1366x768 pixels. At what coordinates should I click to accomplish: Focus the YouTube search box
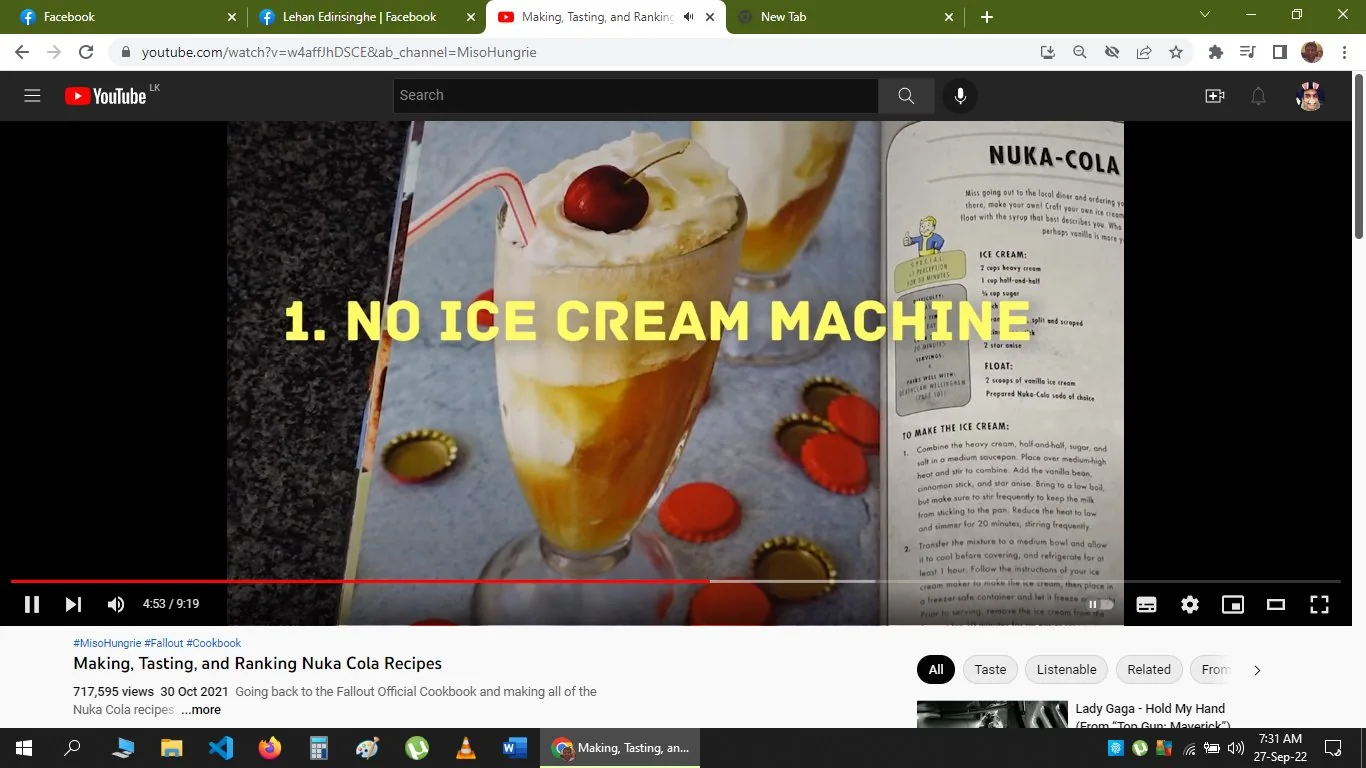click(636, 96)
